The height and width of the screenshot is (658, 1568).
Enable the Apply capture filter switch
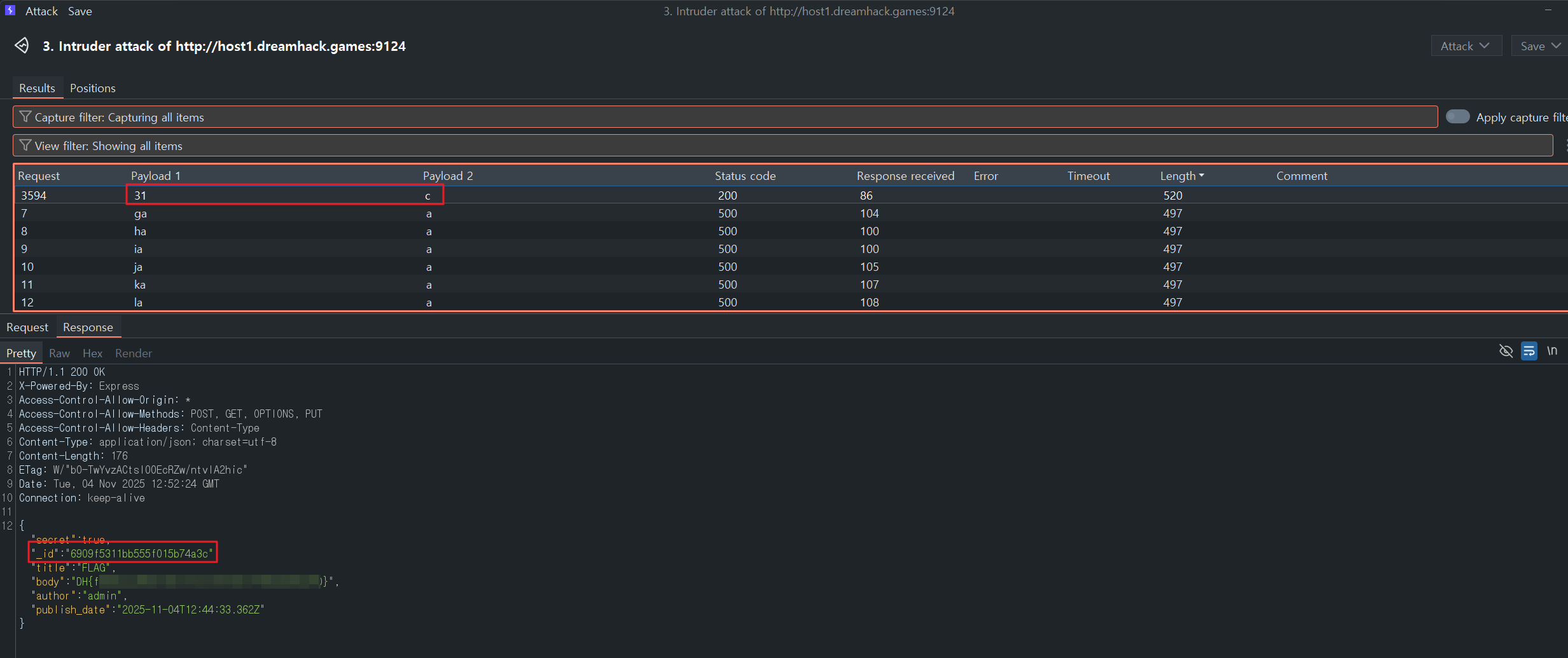click(x=1457, y=117)
